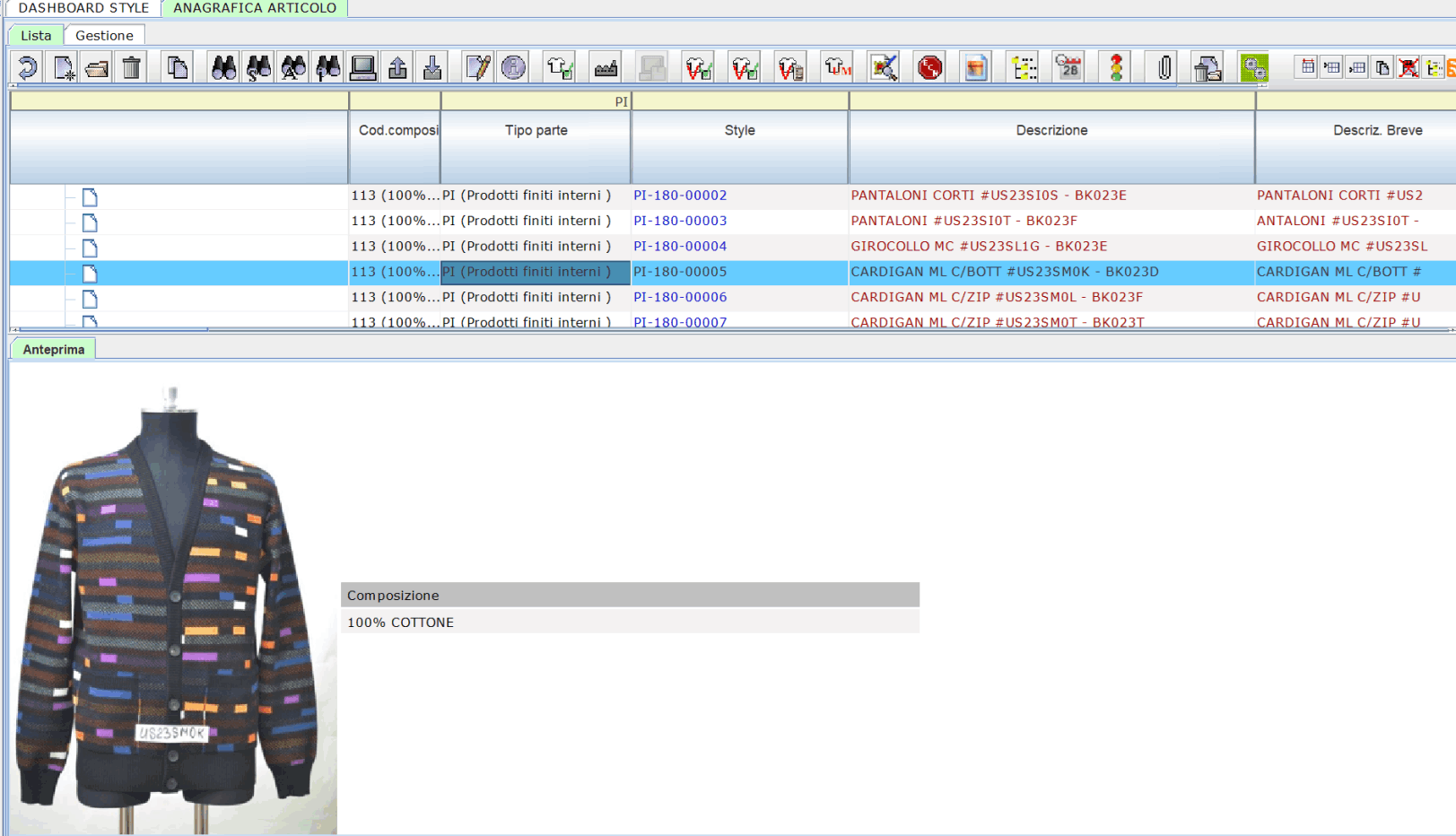Click the cardigan preview image
This screenshot has height=836, width=1456.
click(x=172, y=610)
